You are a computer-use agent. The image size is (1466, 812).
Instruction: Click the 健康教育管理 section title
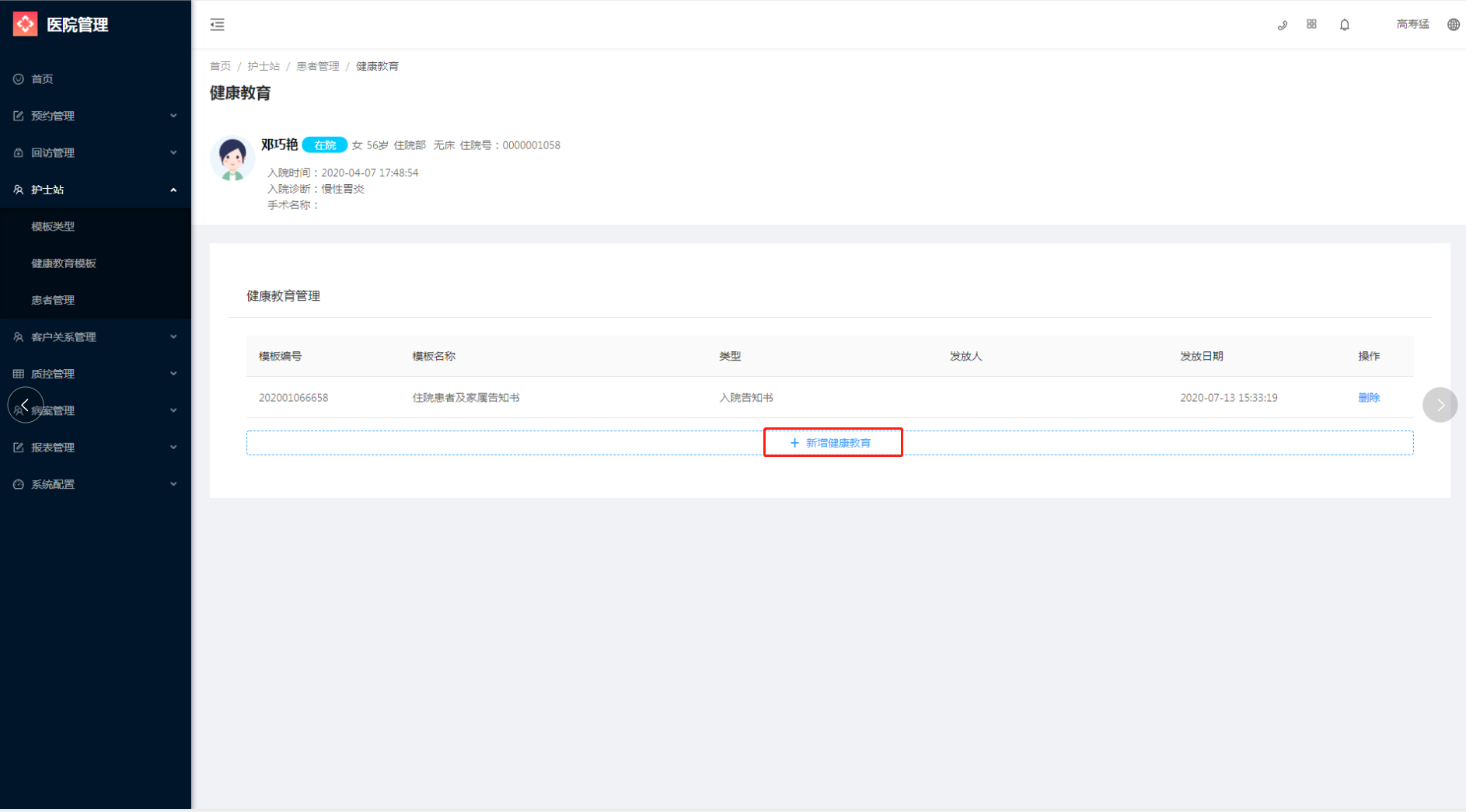pyautogui.click(x=283, y=296)
